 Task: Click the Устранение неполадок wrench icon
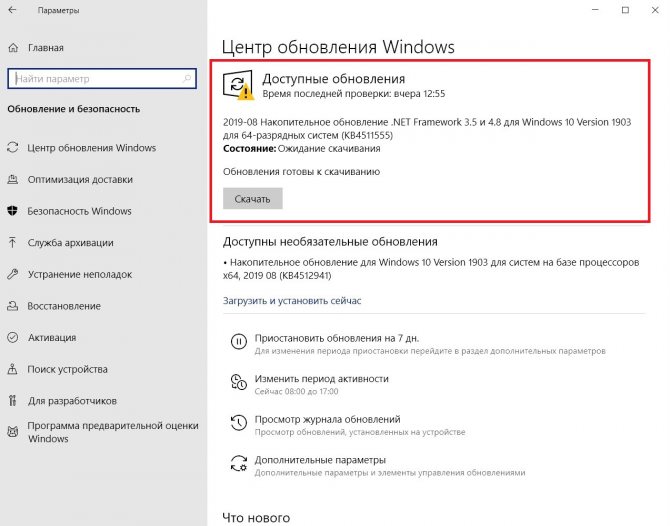[x=13, y=274]
